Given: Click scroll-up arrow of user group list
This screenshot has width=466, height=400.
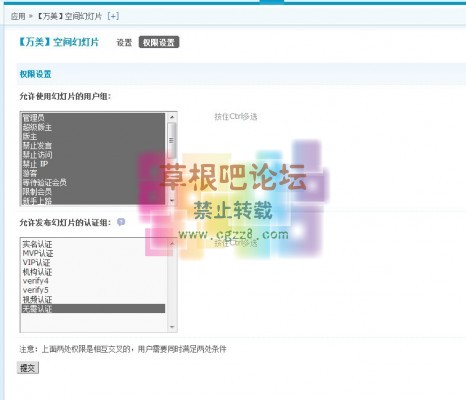Looking at the screenshot, I should pyautogui.click(x=172, y=117).
